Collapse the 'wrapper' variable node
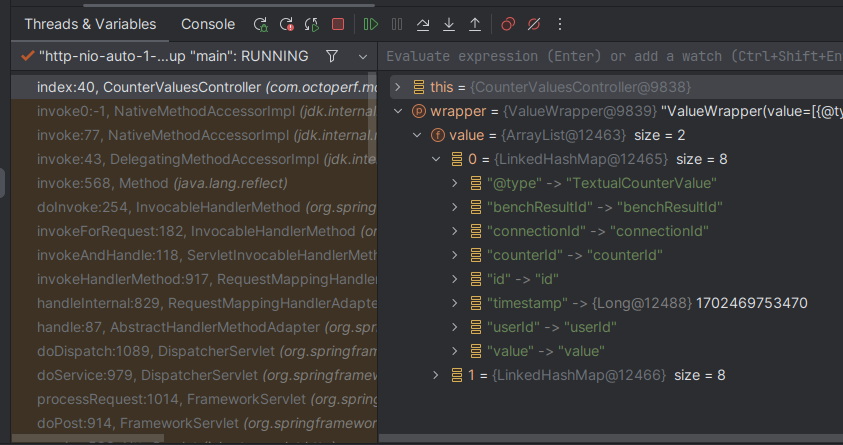Screen dimensions: 843x445 coord(398,111)
